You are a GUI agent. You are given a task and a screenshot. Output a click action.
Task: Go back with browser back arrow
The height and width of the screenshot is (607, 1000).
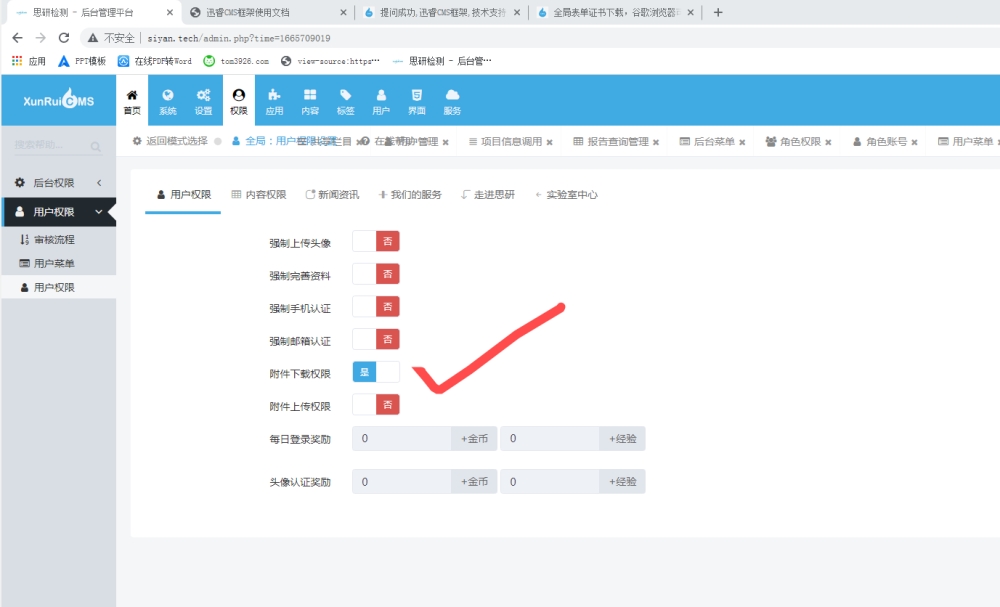(17, 38)
